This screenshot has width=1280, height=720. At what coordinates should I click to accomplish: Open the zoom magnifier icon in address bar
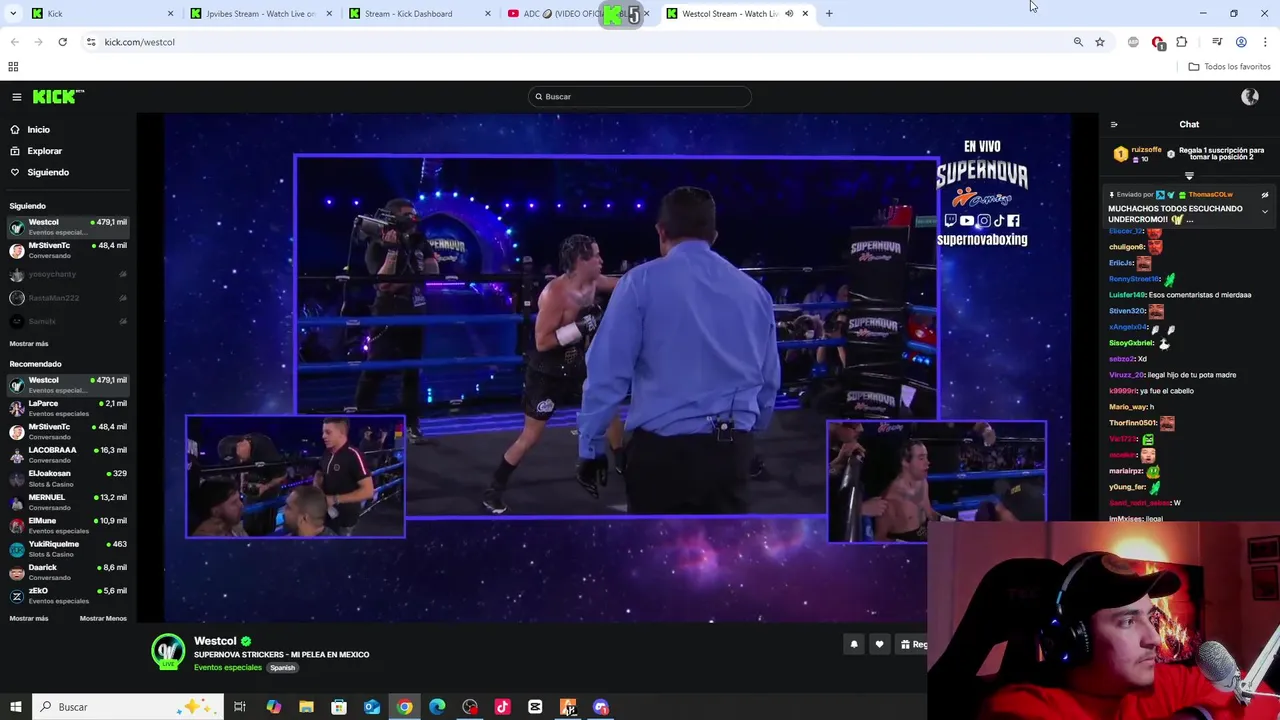(1078, 42)
